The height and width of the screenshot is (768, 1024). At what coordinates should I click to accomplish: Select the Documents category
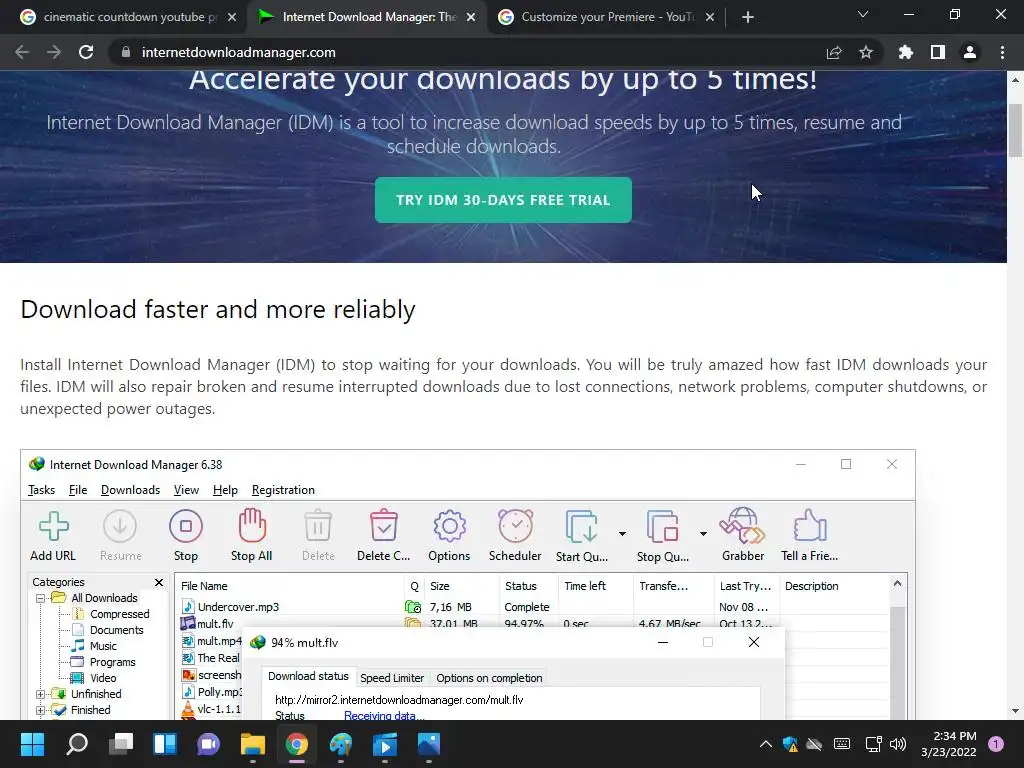[x=116, y=630]
